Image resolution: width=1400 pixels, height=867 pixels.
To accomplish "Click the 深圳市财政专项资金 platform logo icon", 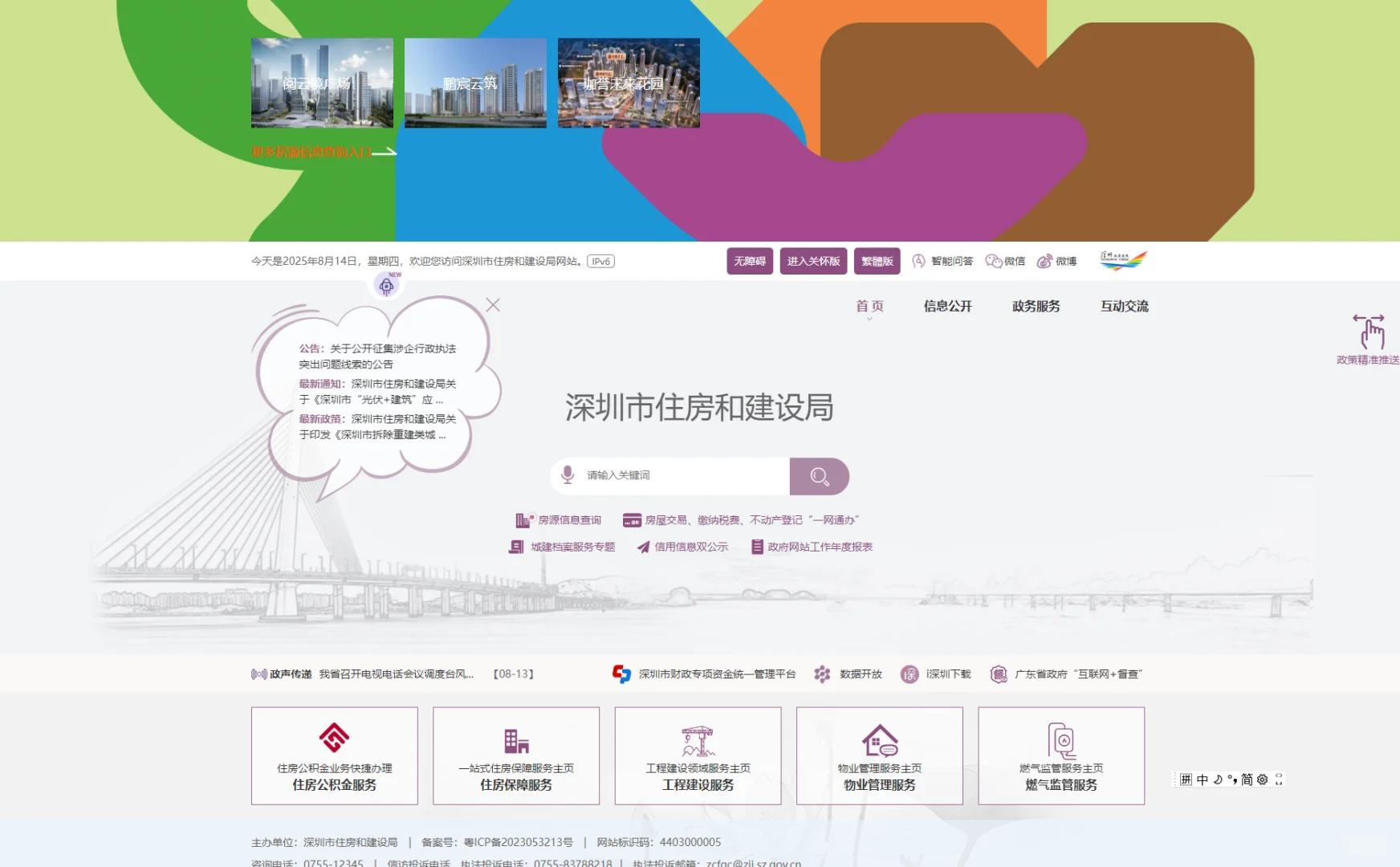I will pyautogui.click(x=621, y=674).
